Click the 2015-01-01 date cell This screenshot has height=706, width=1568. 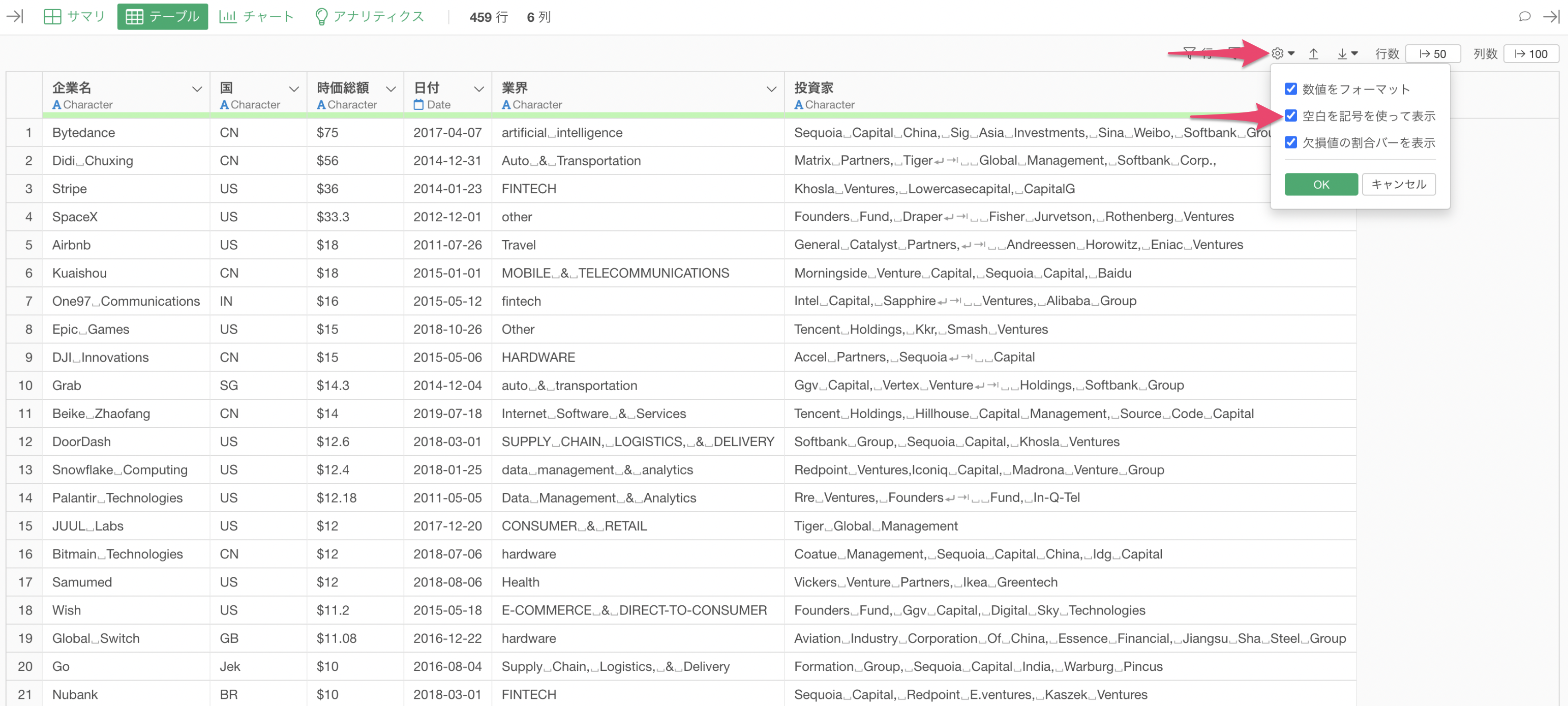pos(447,273)
